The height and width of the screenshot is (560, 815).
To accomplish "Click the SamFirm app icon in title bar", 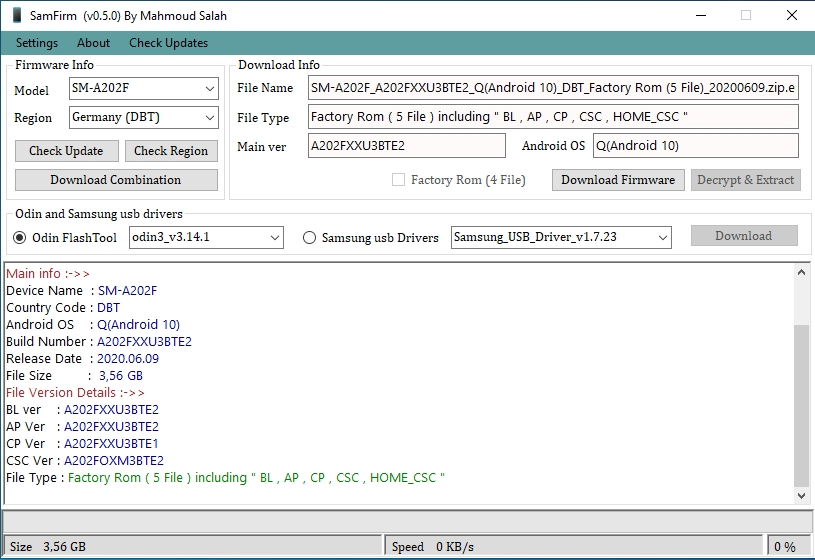I will tap(16, 15).
